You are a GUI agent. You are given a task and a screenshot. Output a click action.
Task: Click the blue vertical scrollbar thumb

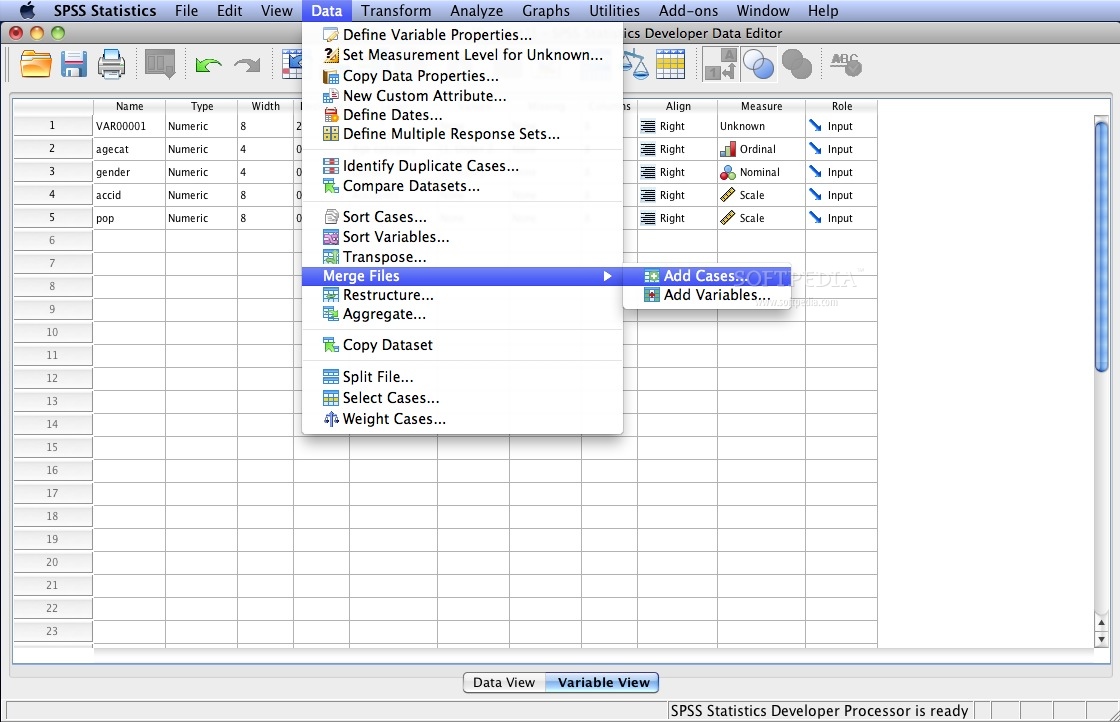click(1101, 245)
